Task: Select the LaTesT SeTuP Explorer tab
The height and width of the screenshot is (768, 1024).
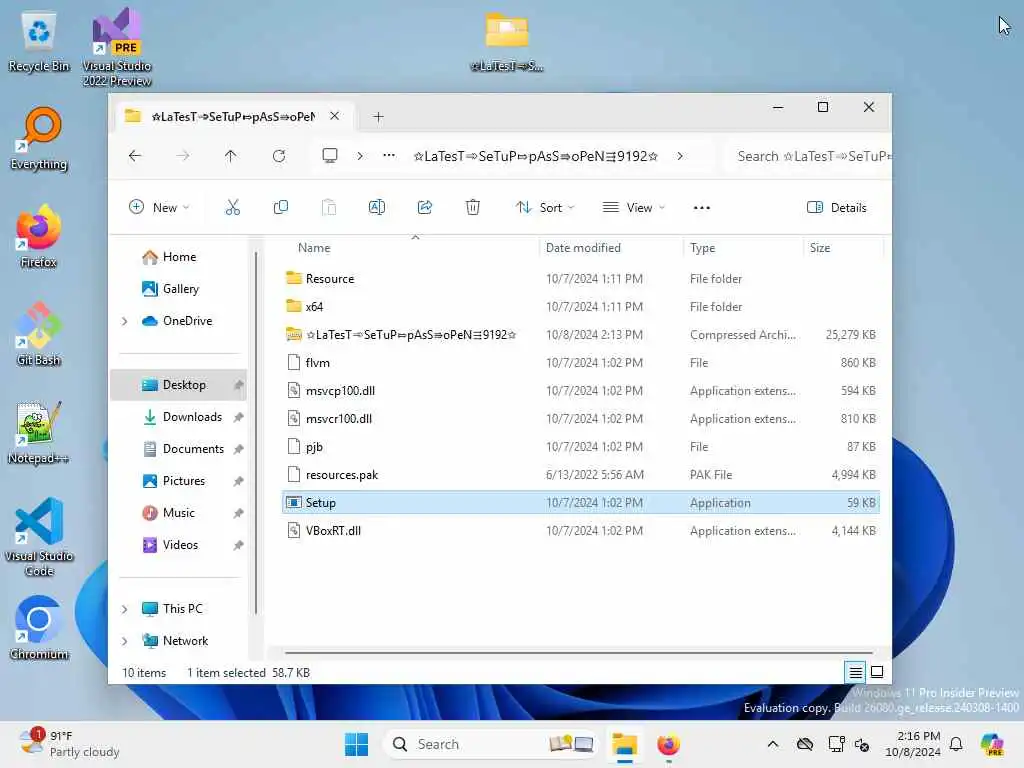Action: (x=232, y=116)
